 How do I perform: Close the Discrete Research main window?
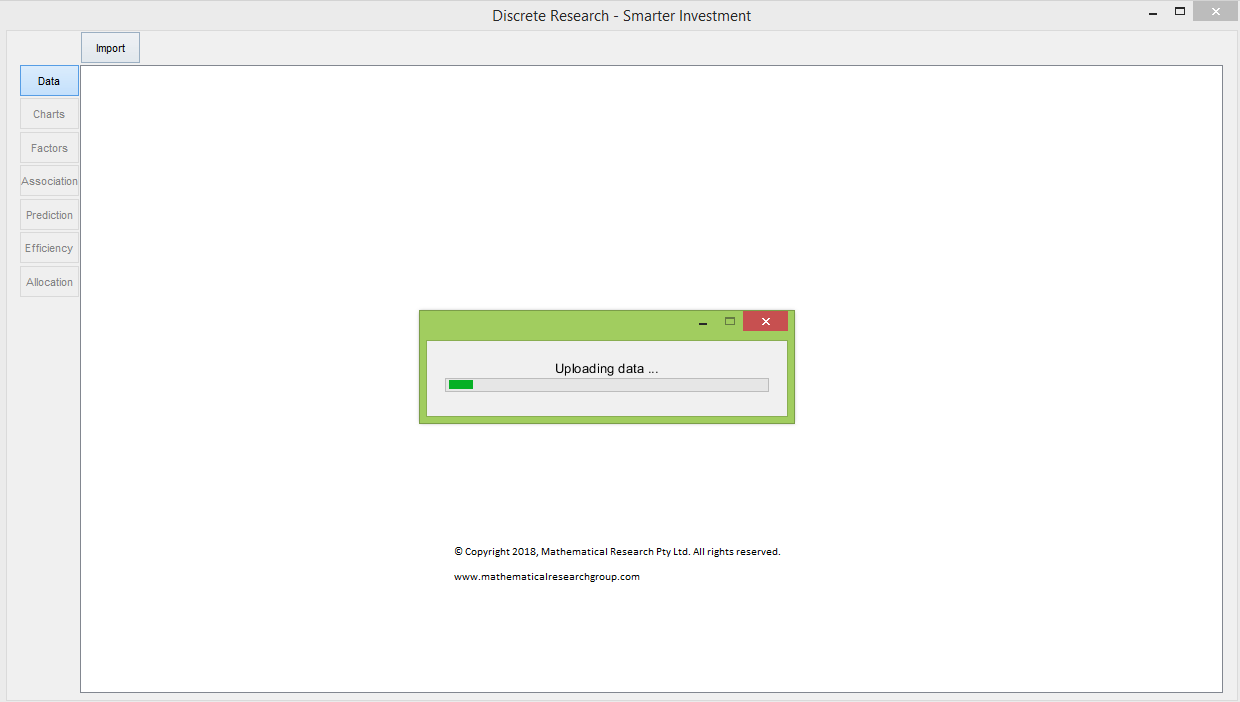[x=1215, y=12]
